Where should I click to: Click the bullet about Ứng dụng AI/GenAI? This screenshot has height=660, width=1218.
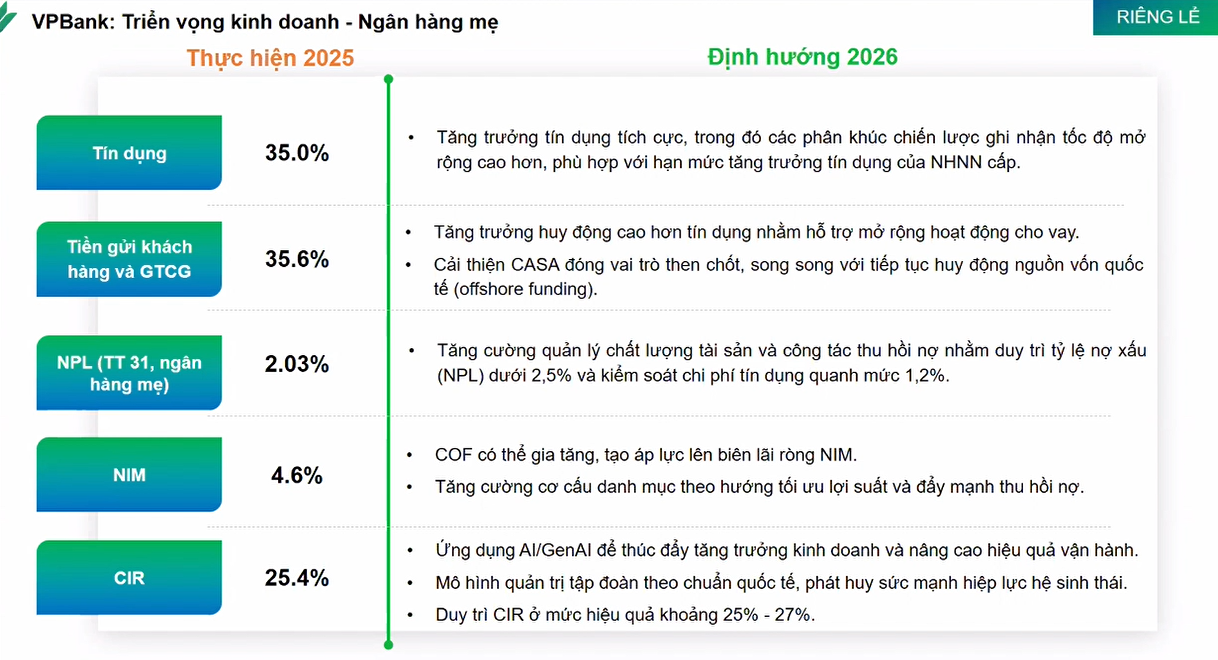tap(786, 550)
